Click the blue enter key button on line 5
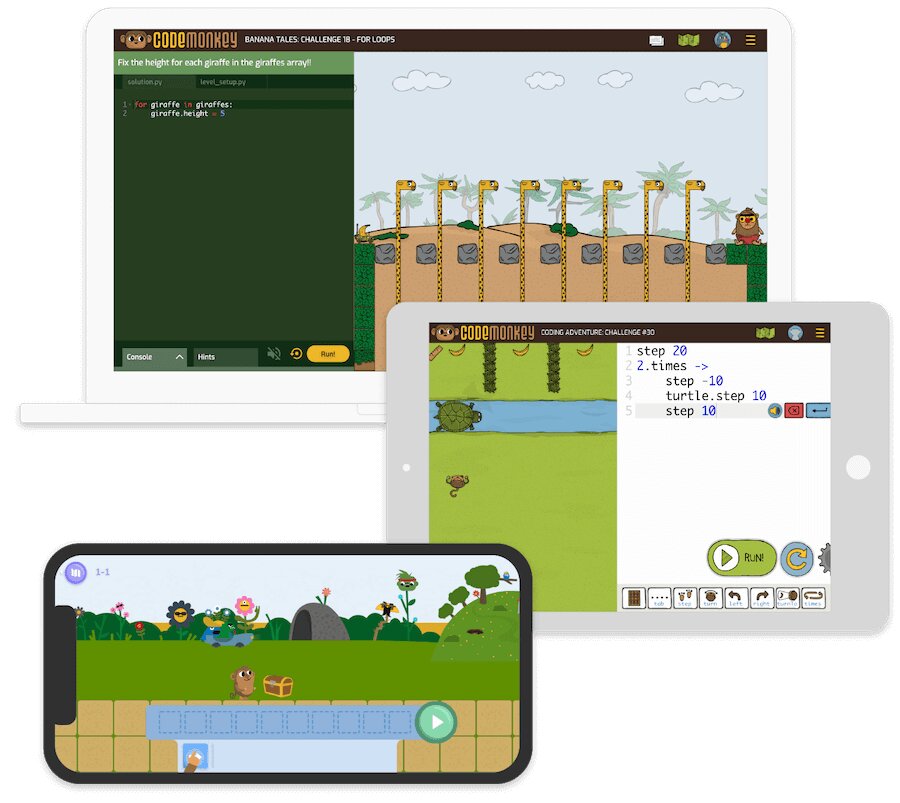The image size is (900, 803). click(818, 411)
